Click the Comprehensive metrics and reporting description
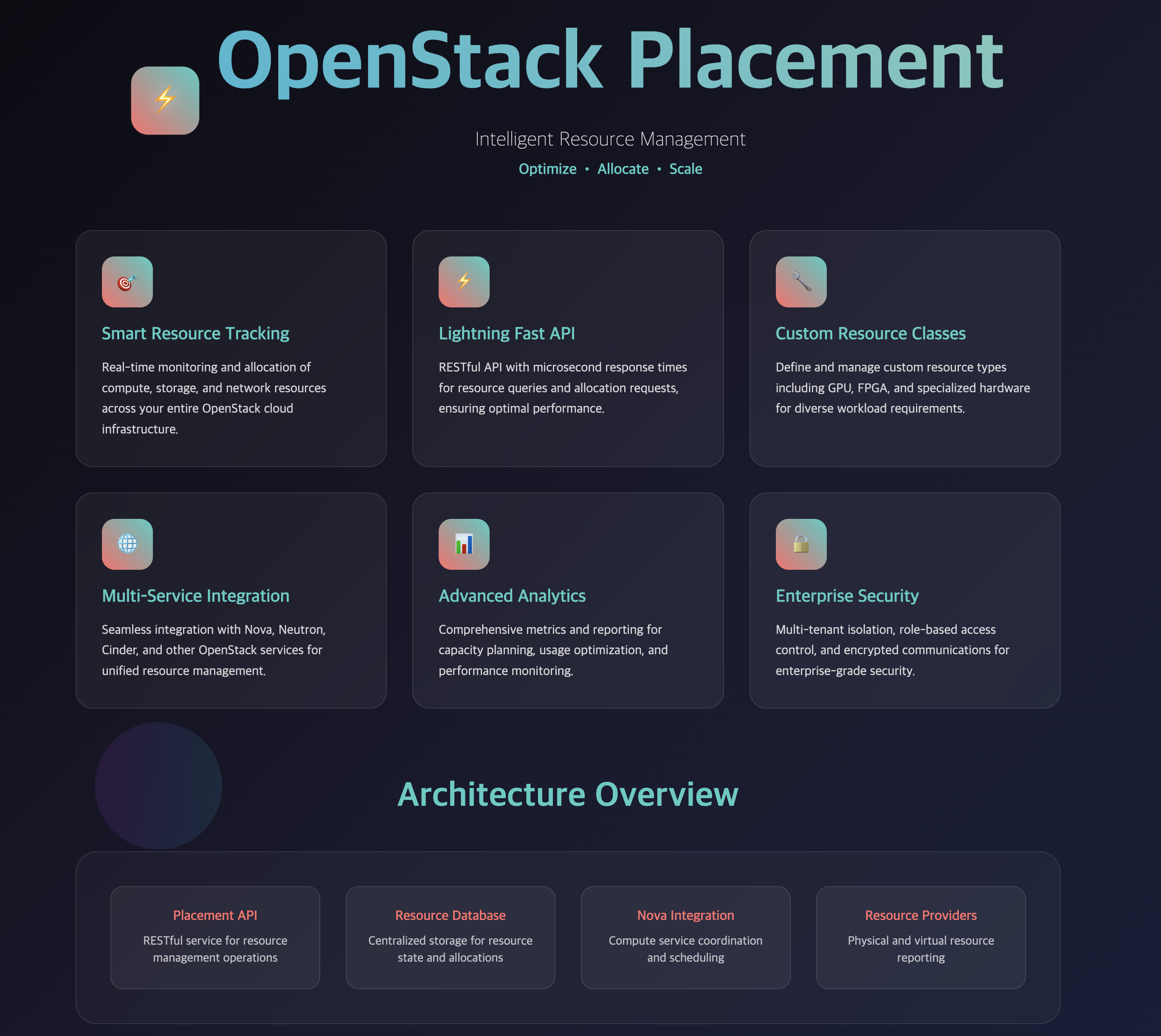 553,650
